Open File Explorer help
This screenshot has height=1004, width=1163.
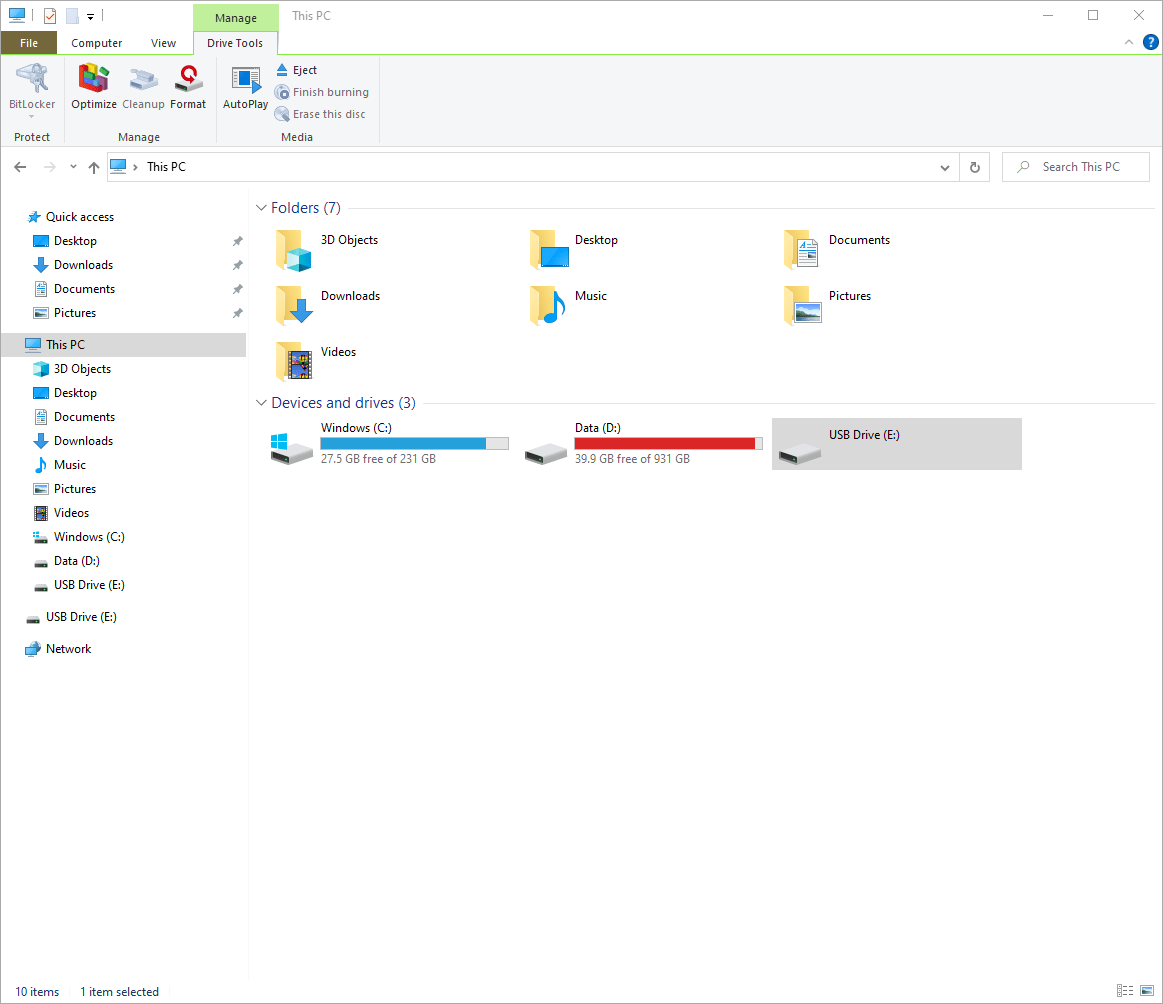[x=1150, y=42]
